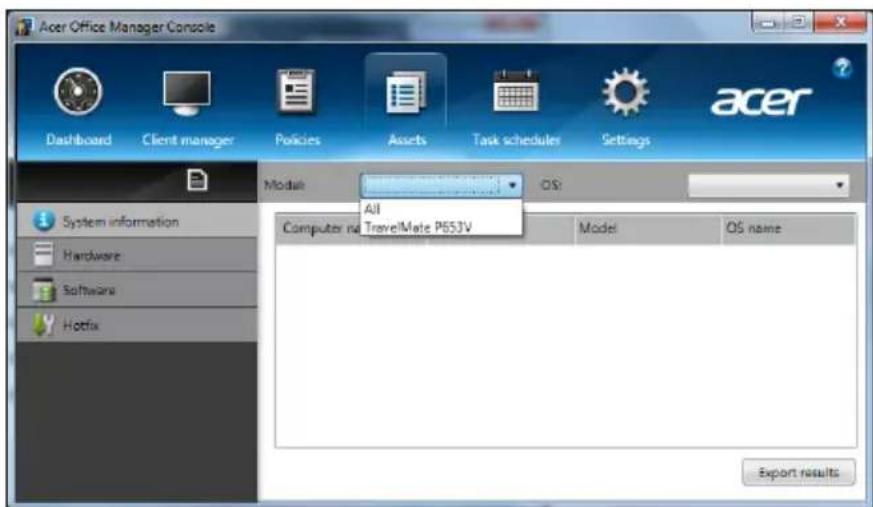This screenshot has height=507, width=873.
Task: Click Export results button
Action: 798,472
